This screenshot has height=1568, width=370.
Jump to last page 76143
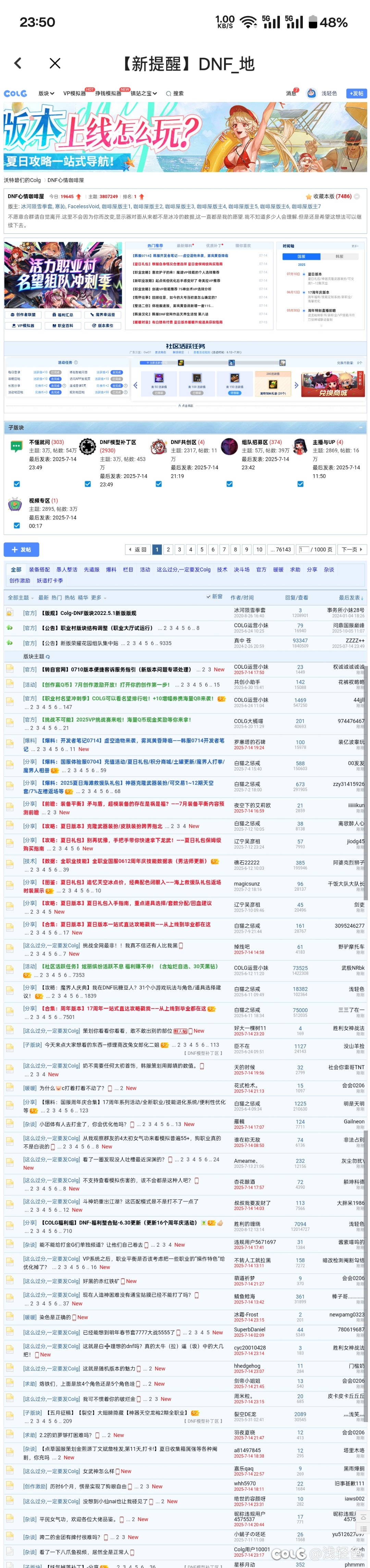[280, 550]
